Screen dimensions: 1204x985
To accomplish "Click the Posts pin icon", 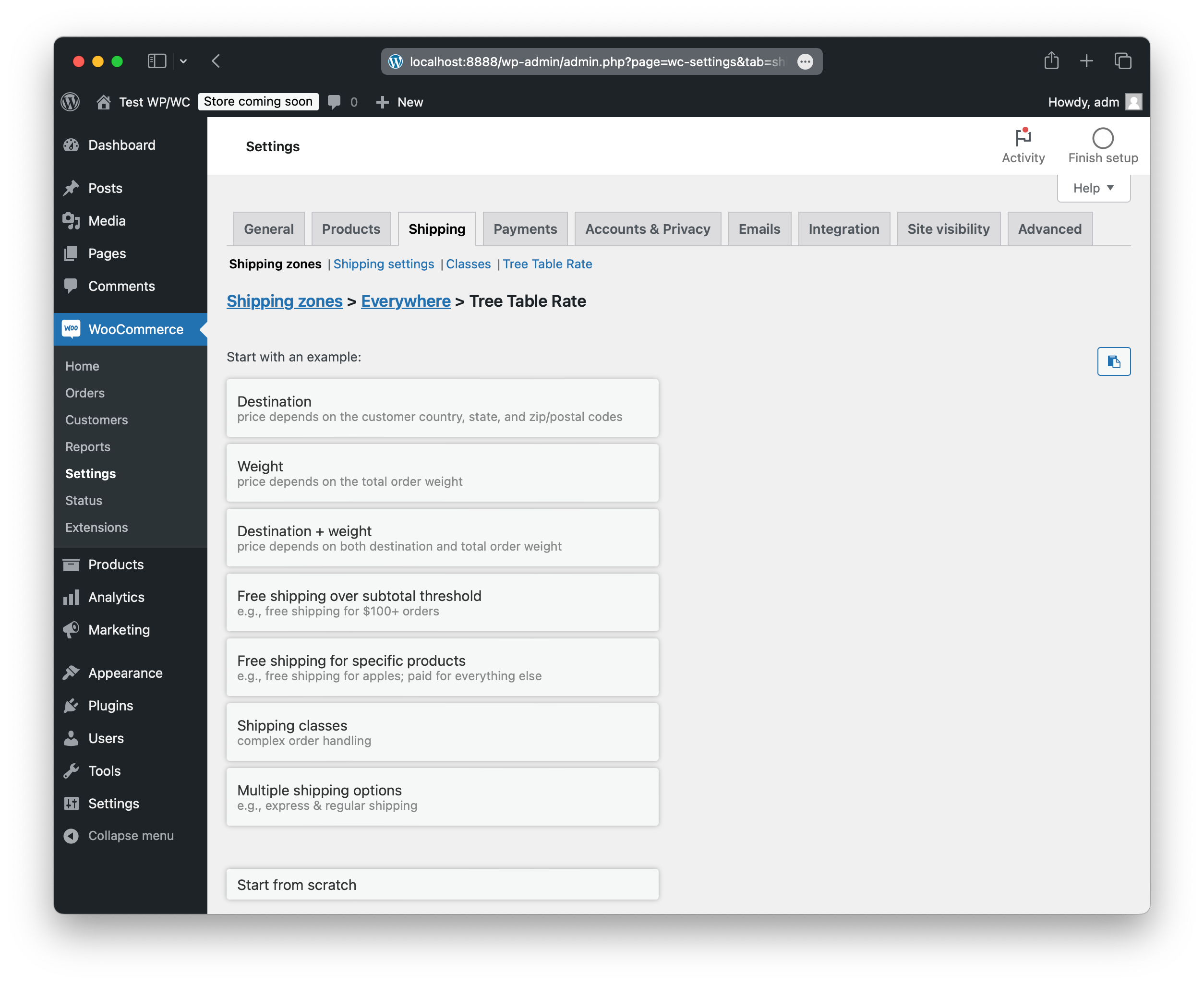I will tap(72, 188).
